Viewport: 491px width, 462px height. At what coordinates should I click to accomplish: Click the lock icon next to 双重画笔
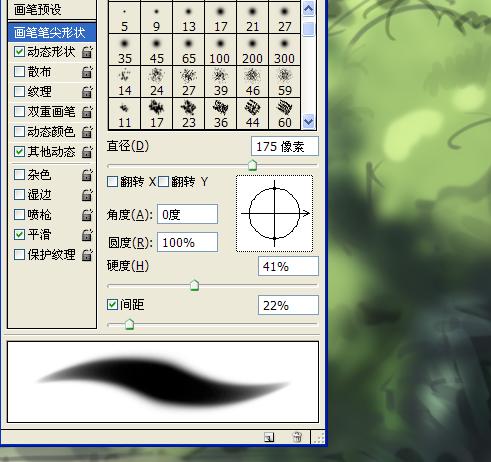(87, 112)
